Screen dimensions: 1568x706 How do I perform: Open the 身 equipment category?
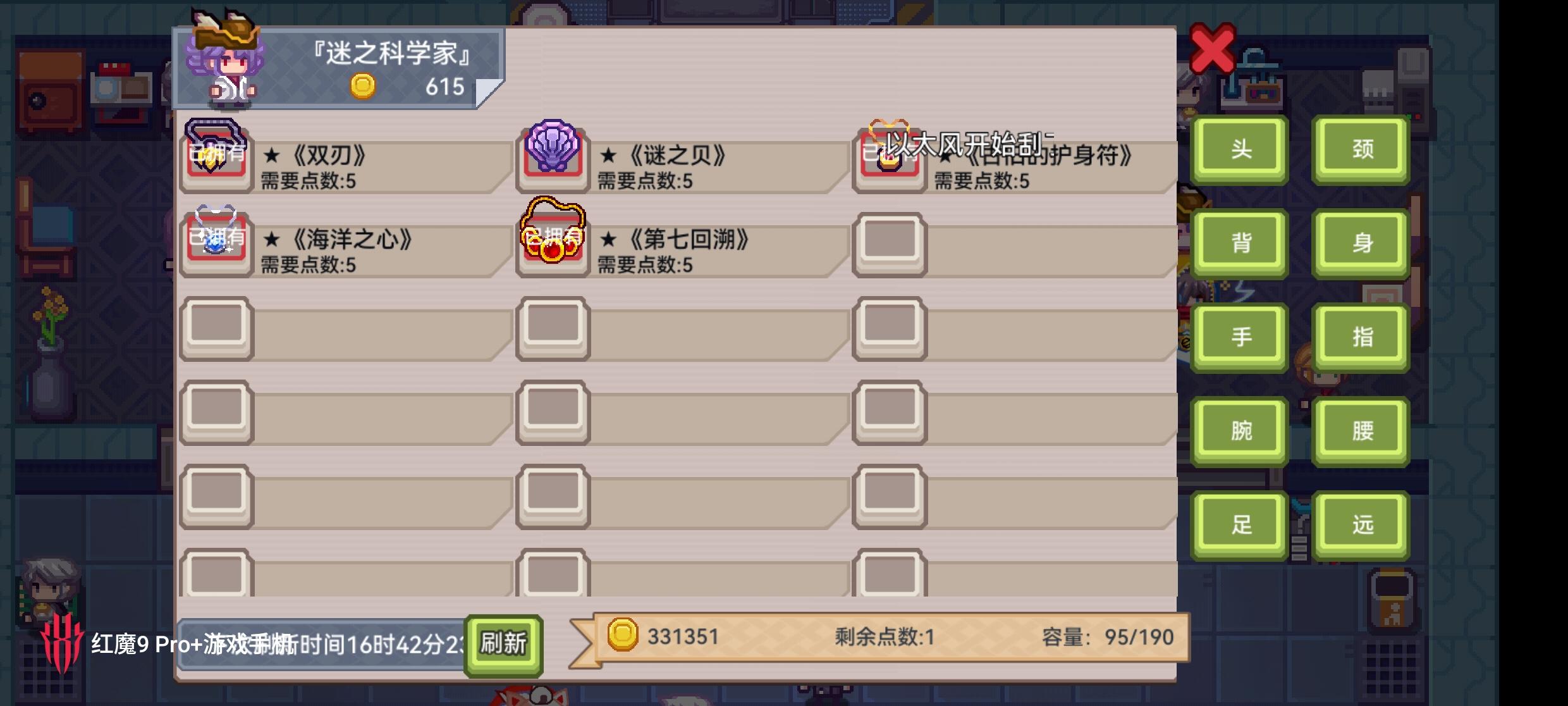click(1361, 243)
